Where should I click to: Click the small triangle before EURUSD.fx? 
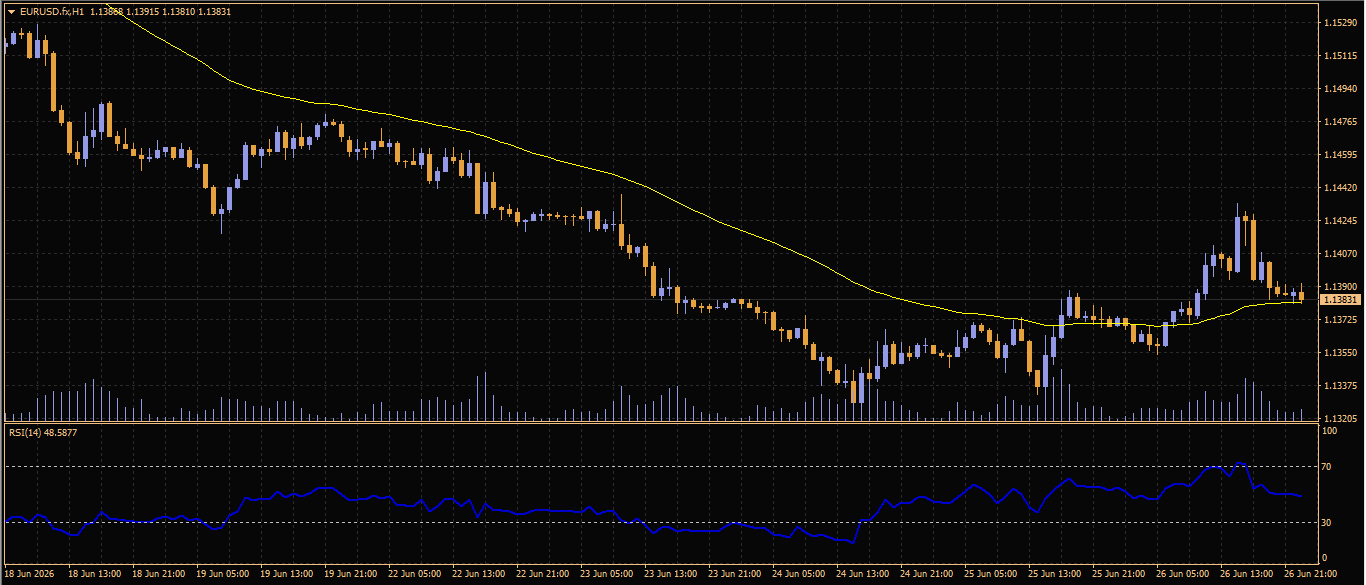pyautogui.click(x=11, y=11)
